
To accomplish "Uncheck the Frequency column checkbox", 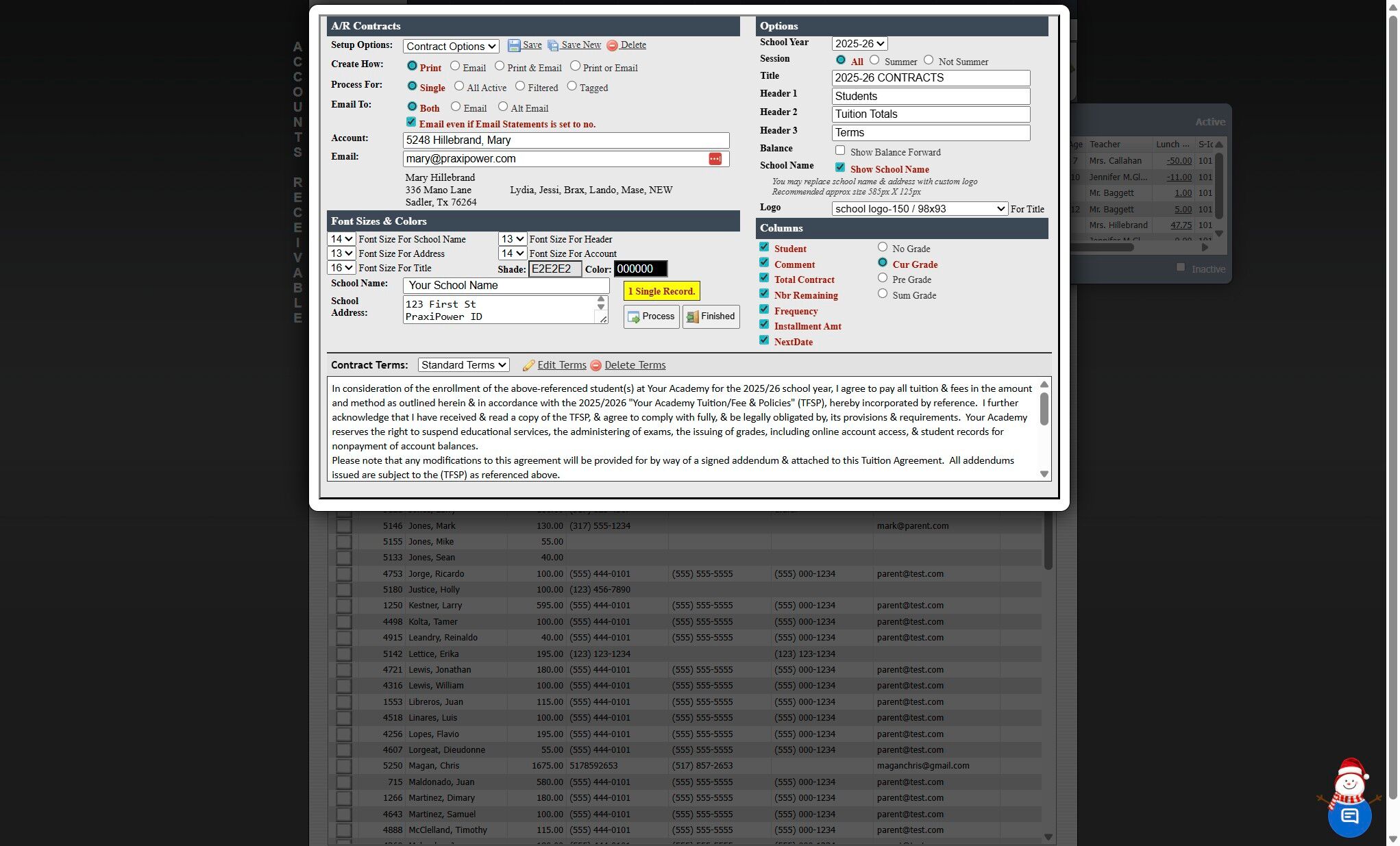I will (764, 310).
